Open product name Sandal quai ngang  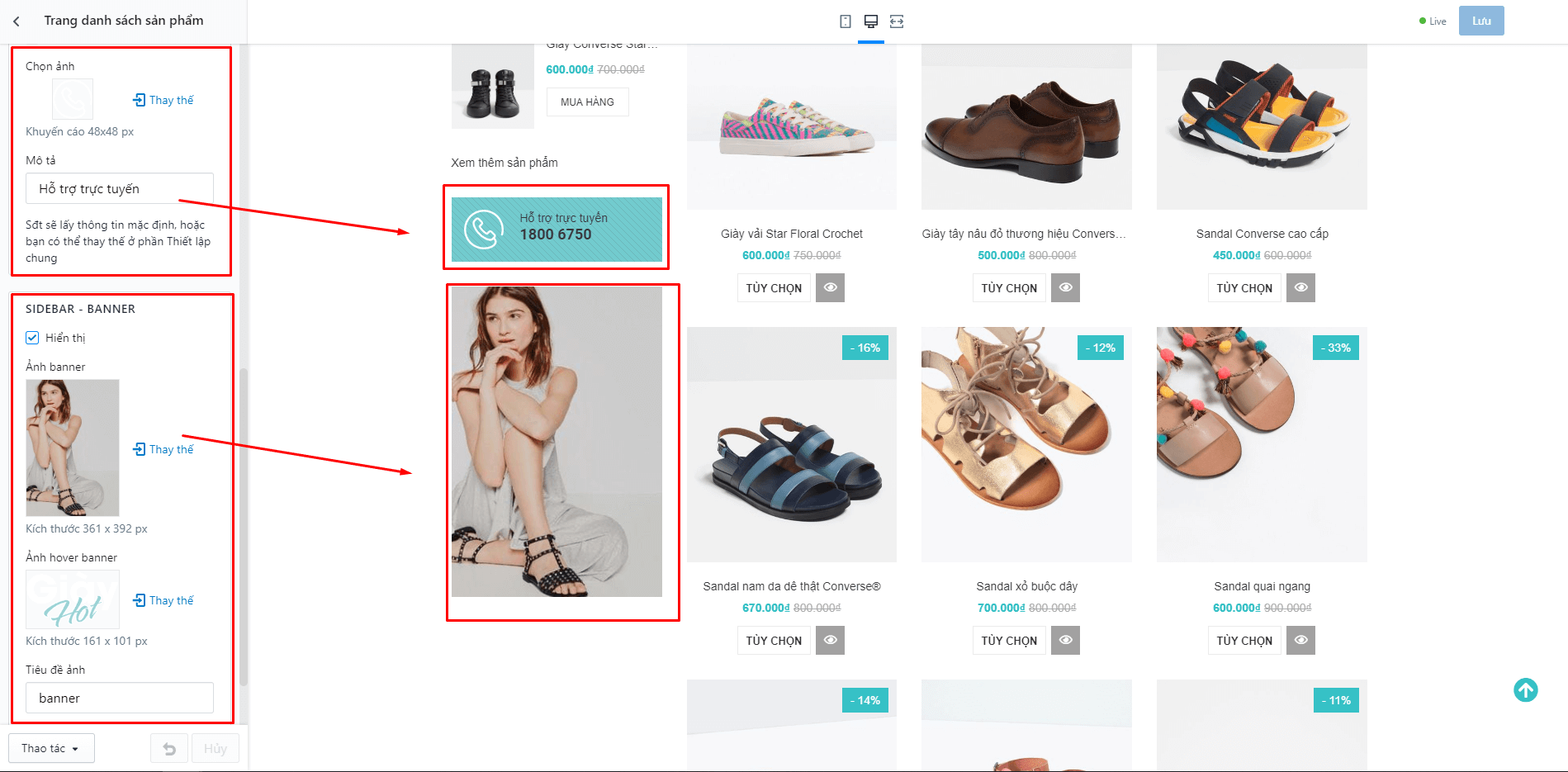[x=1262, y=586]
